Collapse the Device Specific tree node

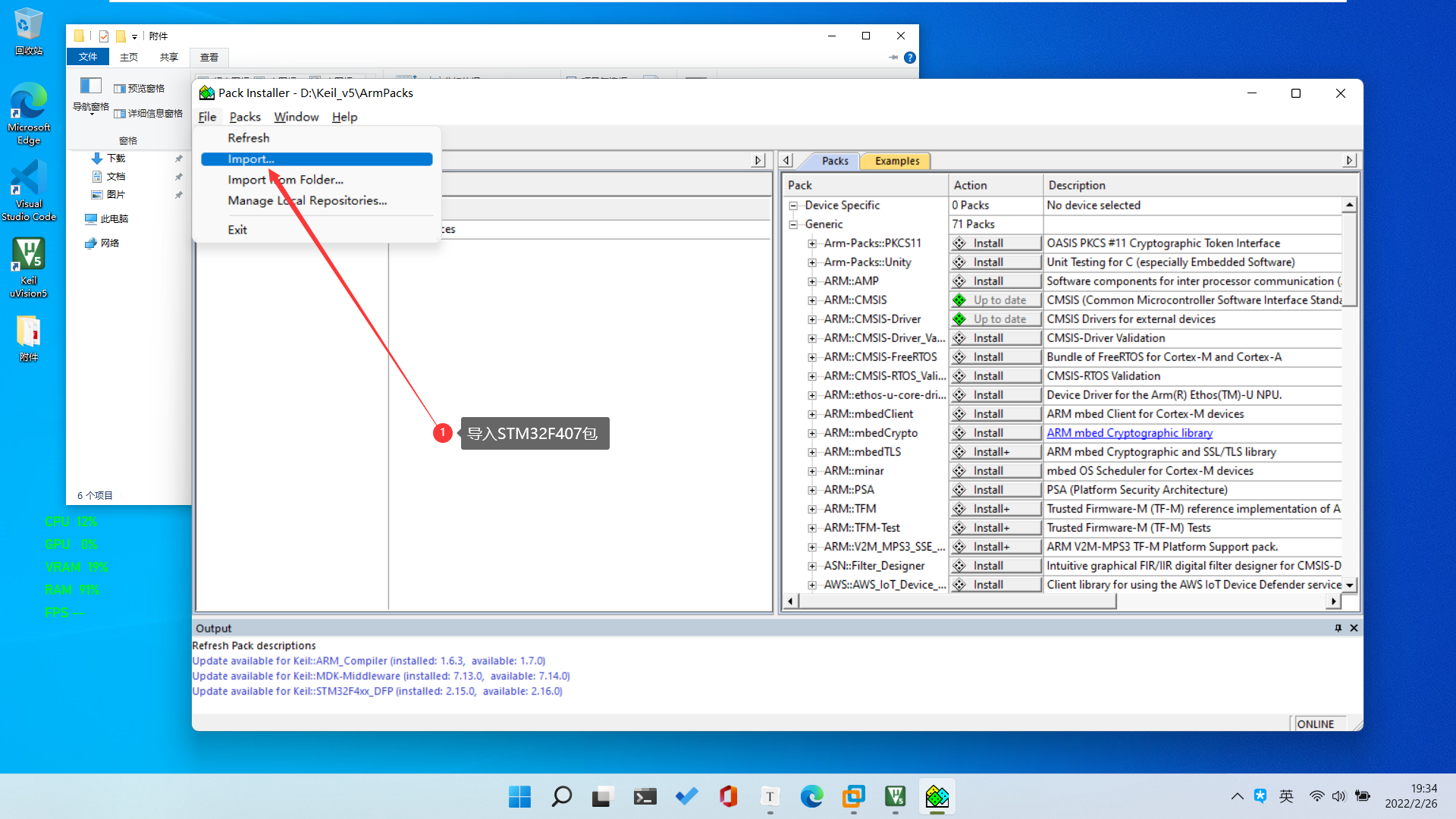[793, 206]
